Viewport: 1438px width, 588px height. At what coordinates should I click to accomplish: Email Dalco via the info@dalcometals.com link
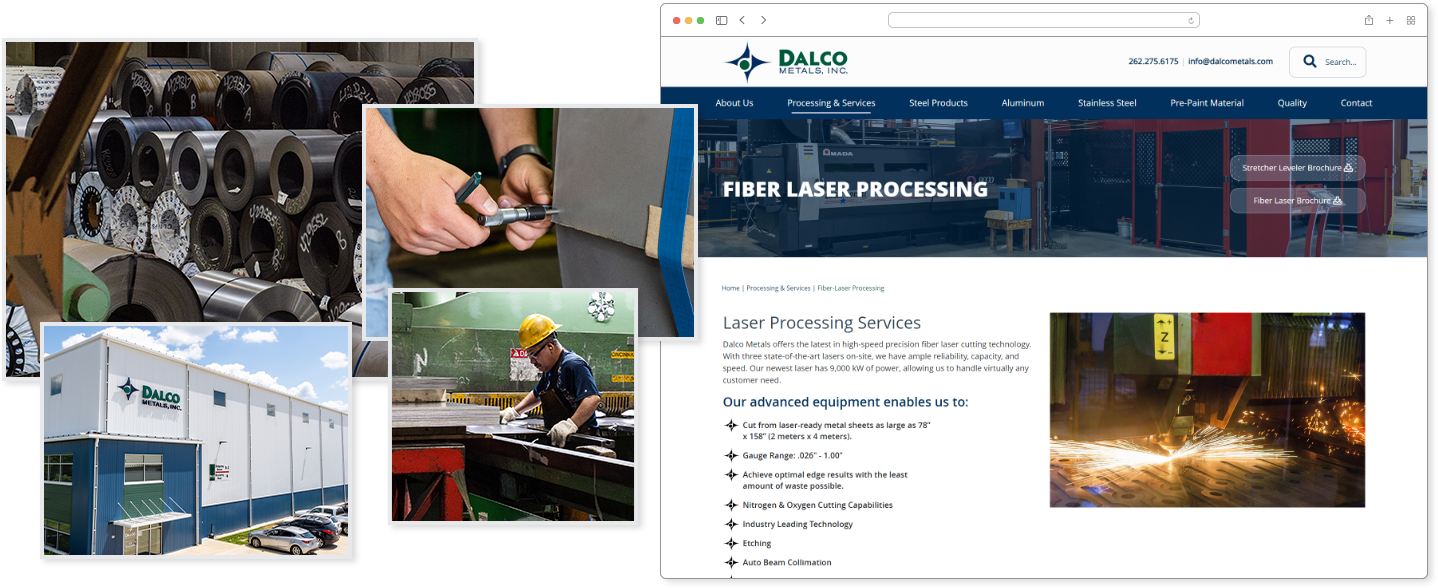[1230, 61]
